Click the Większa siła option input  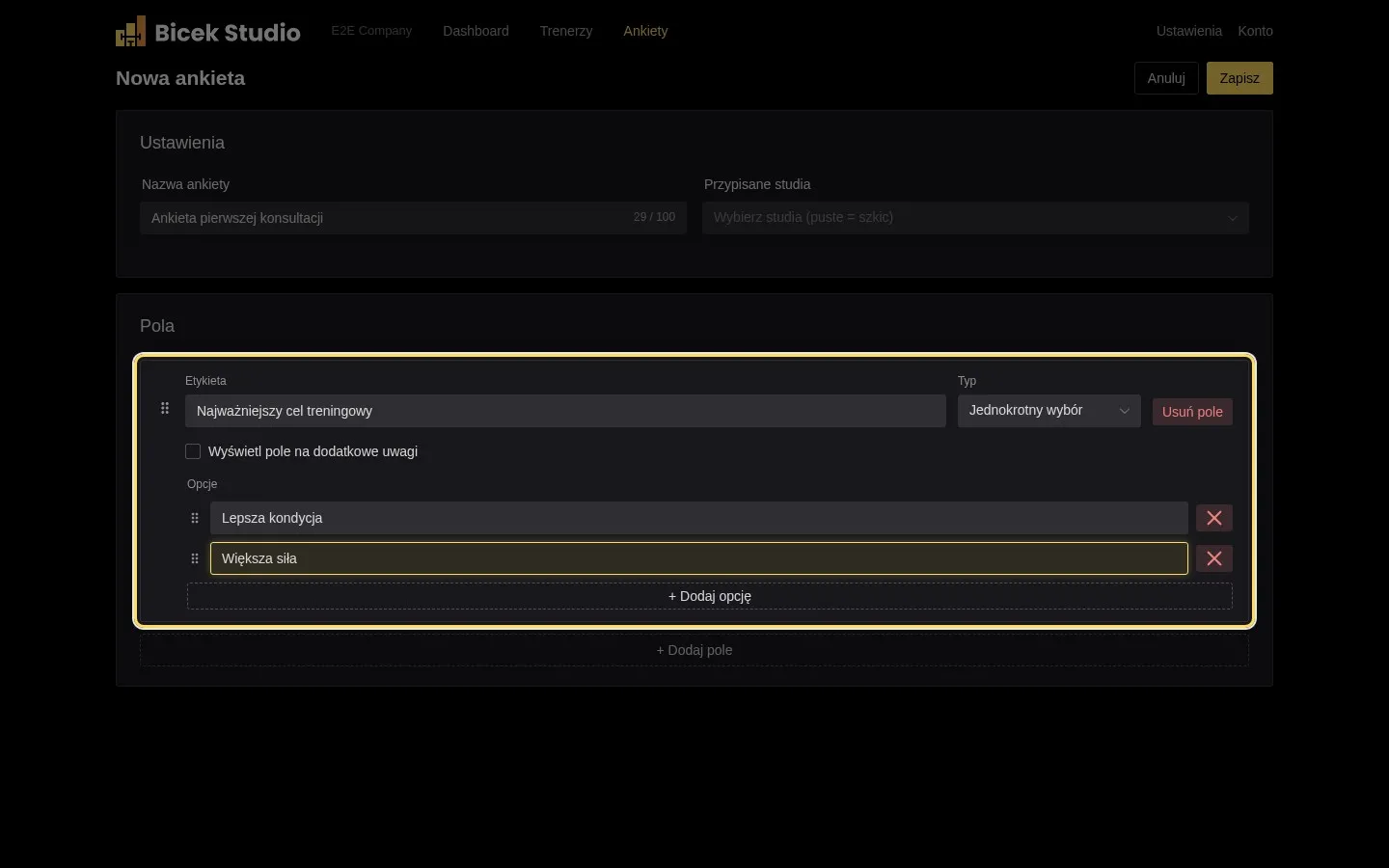[x=699, y=558]
